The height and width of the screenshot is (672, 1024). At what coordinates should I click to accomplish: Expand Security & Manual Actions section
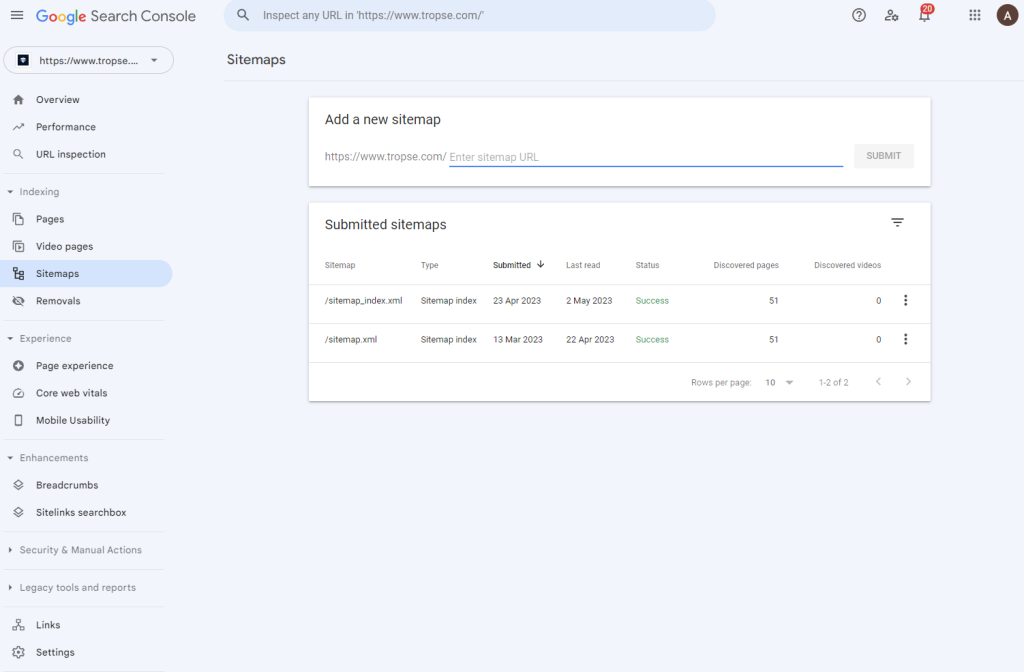click(10, 551)
